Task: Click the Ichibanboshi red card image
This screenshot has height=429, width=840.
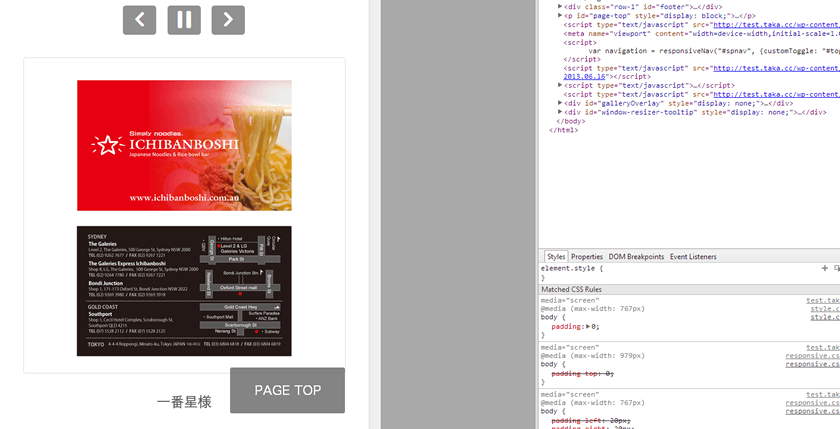Action: pos(184,145)
